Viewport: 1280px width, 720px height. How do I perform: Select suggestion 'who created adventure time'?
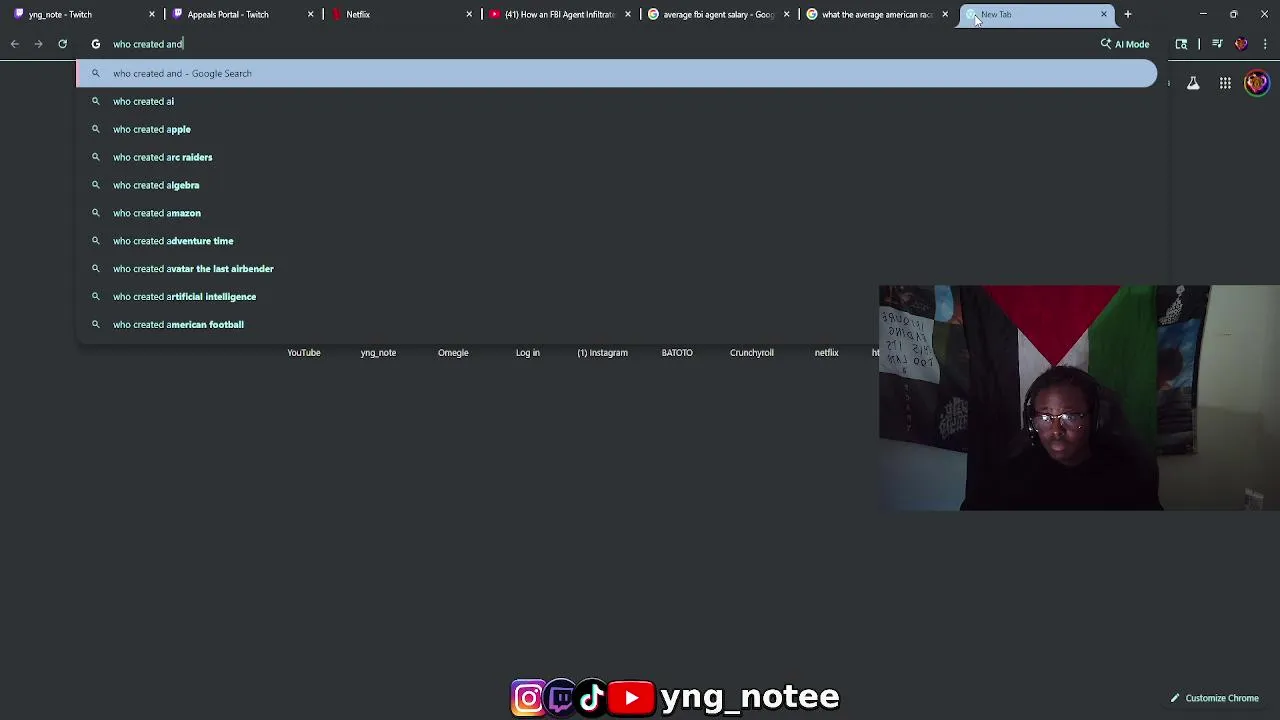(616, 241)
